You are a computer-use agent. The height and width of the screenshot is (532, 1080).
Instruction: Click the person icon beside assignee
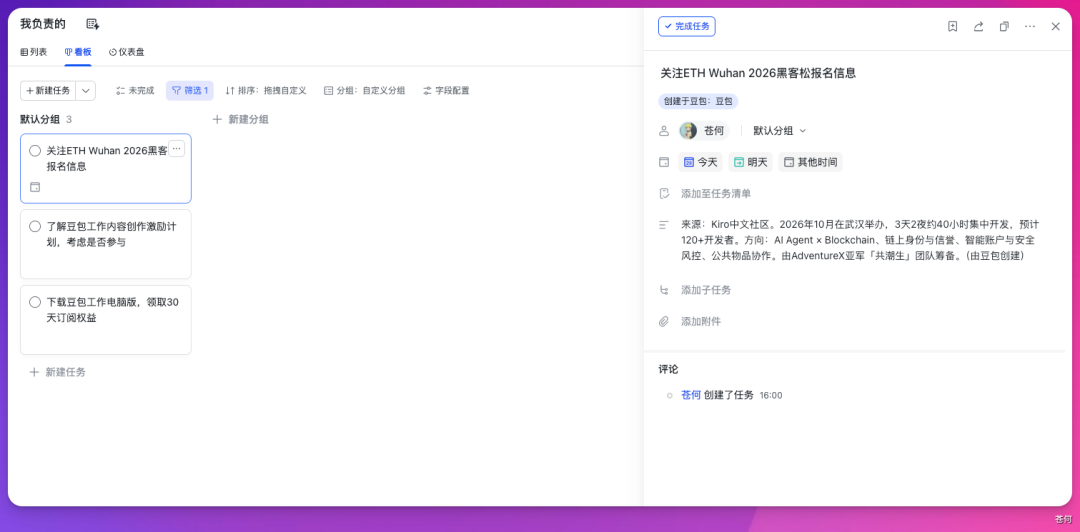[664, 130]
